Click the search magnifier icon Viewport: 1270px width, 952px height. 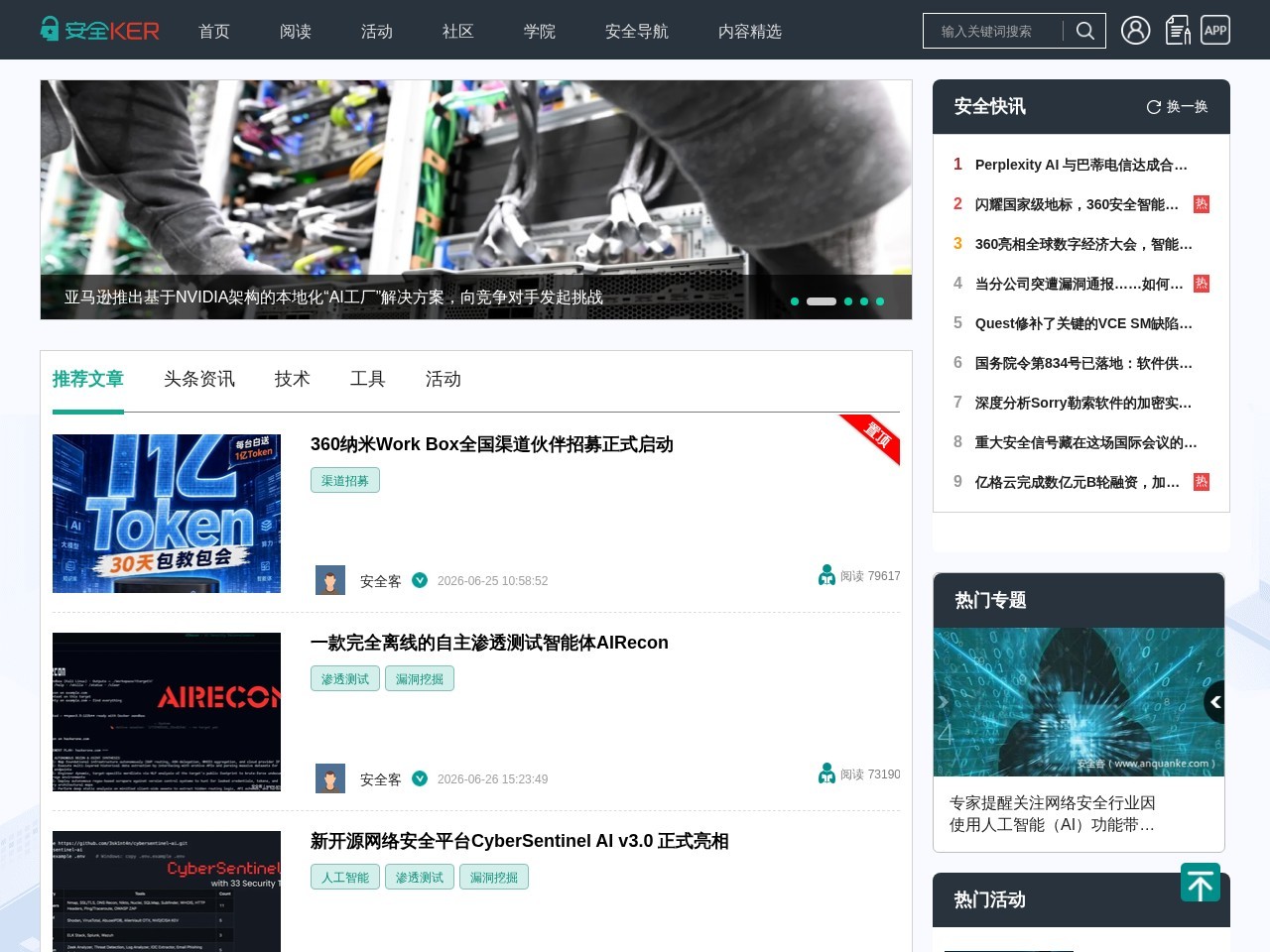1085,31
